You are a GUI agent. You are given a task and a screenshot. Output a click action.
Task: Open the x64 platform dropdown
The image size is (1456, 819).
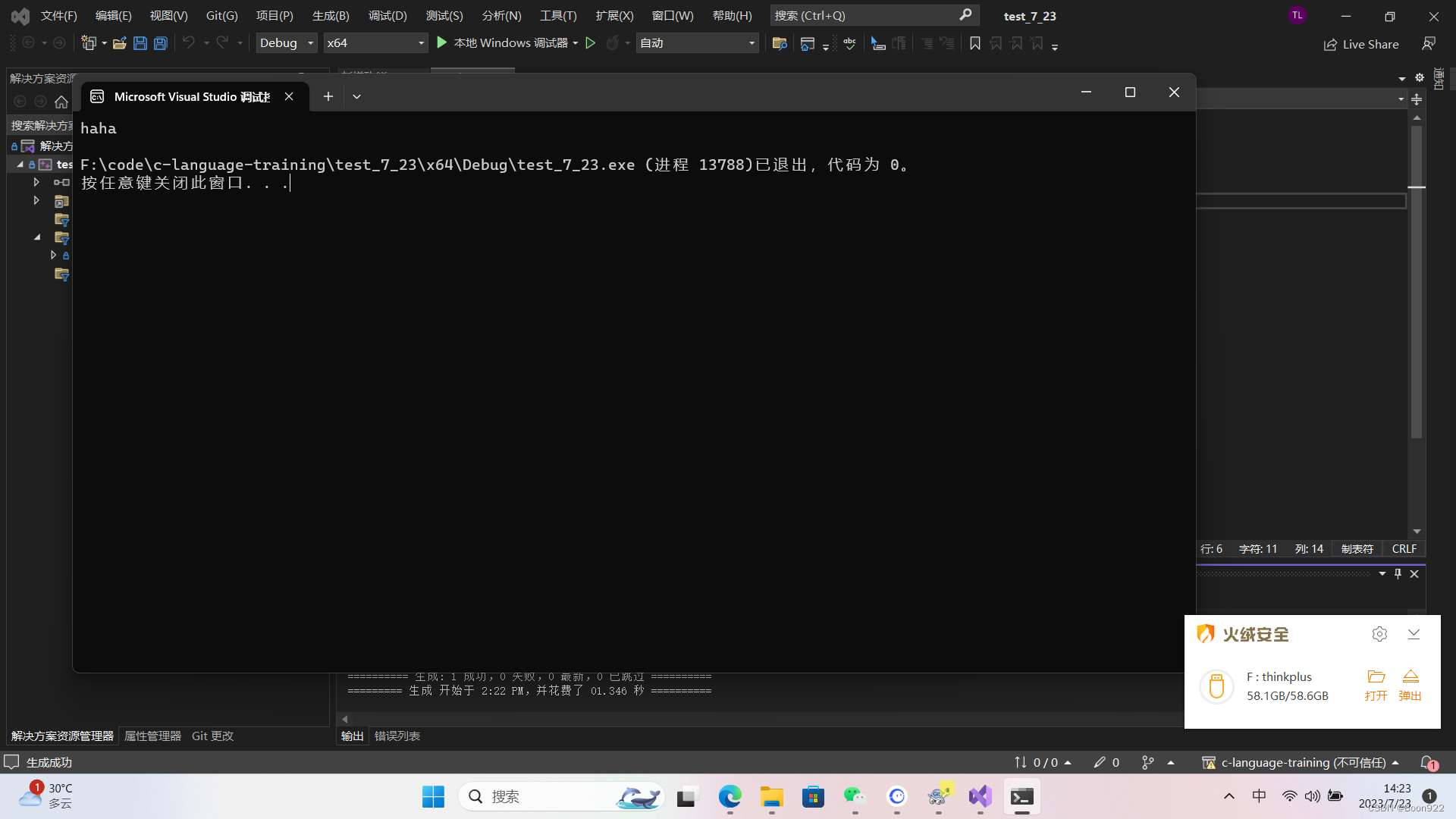[x=420, y=42]
